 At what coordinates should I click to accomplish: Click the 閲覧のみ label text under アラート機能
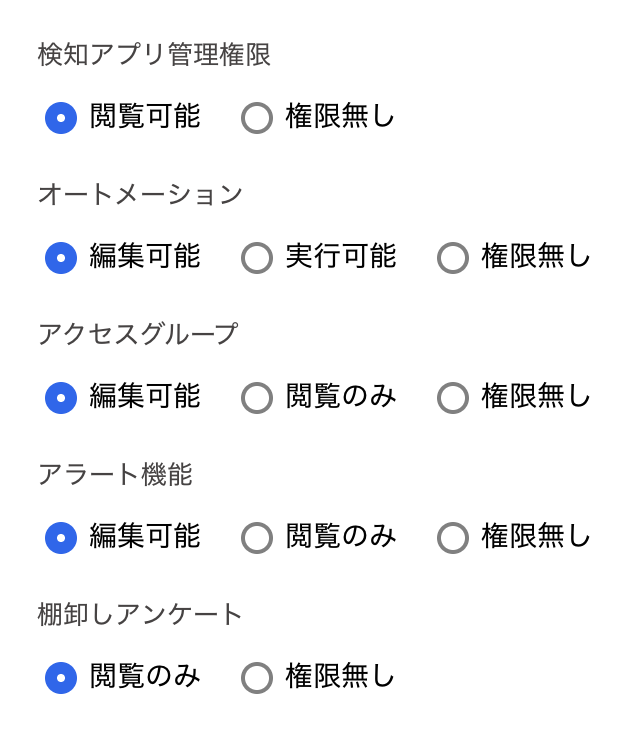pyautogui.click(x=341, y=537)
